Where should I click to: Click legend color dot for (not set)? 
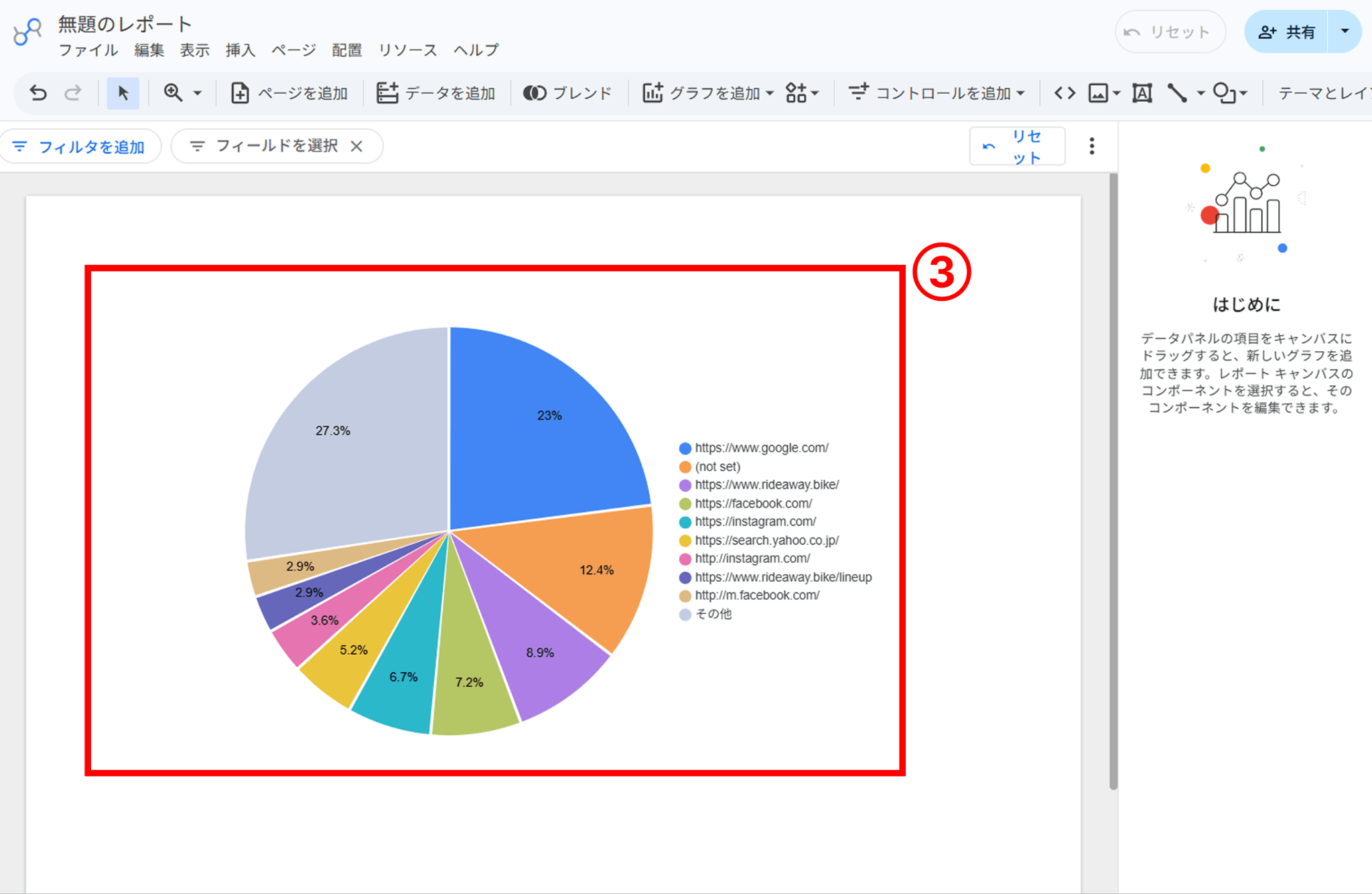(685, 467)
